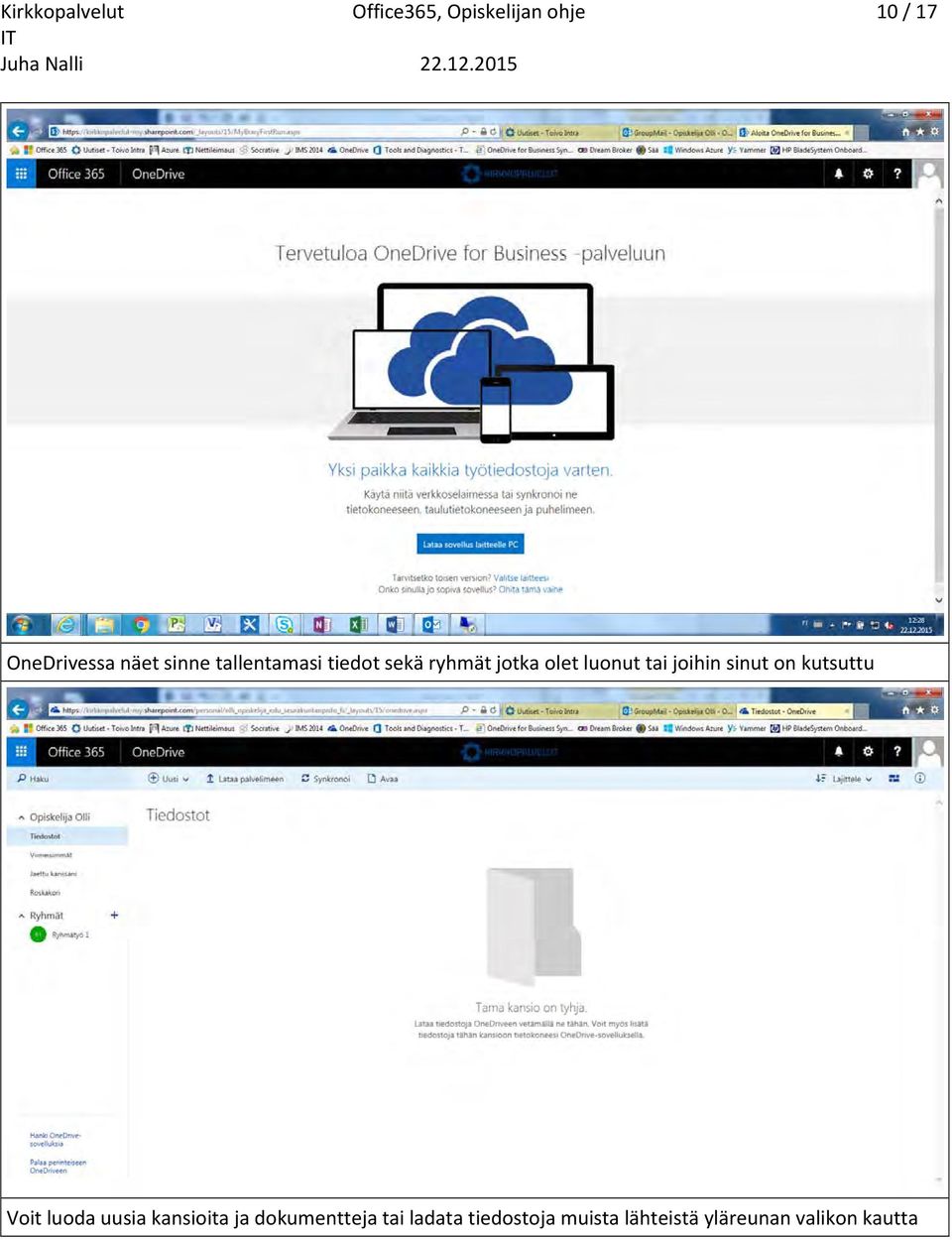Click the vertical scrollbar in upper screenshot
Image resolution: width=952 pixels, height=1240 pixels.
938,401
